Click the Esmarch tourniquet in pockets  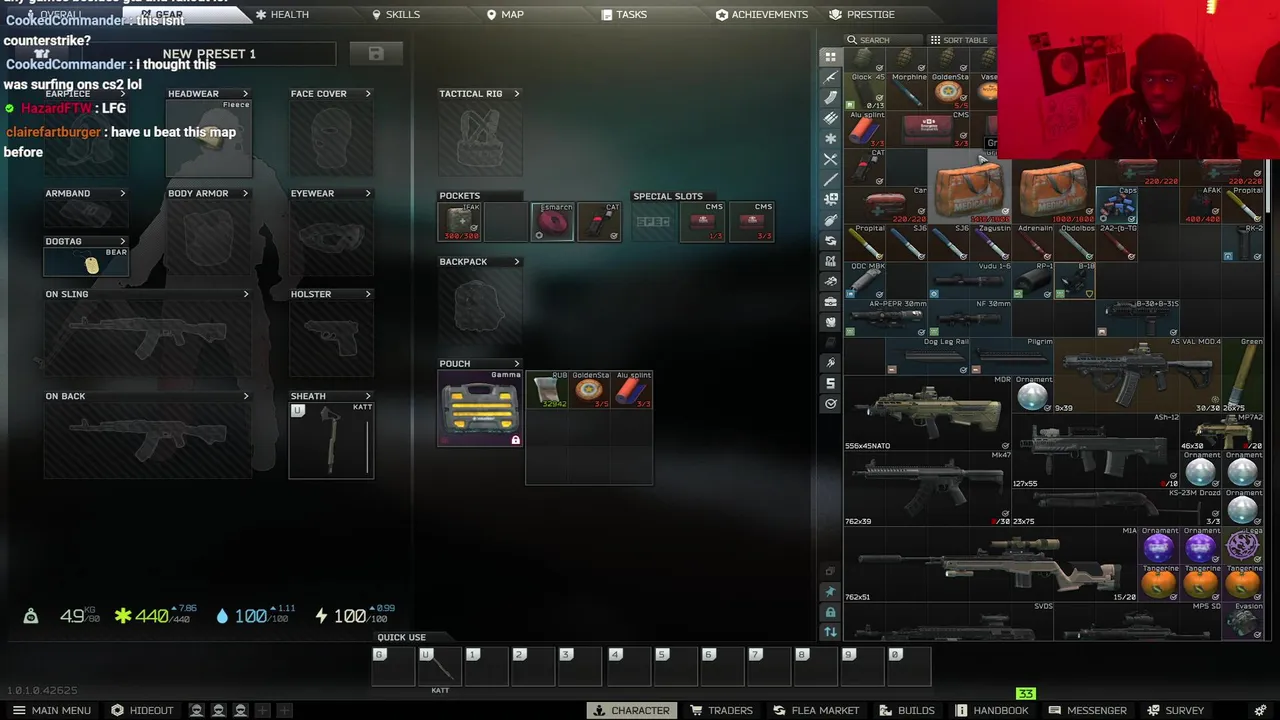click(552, 222)
